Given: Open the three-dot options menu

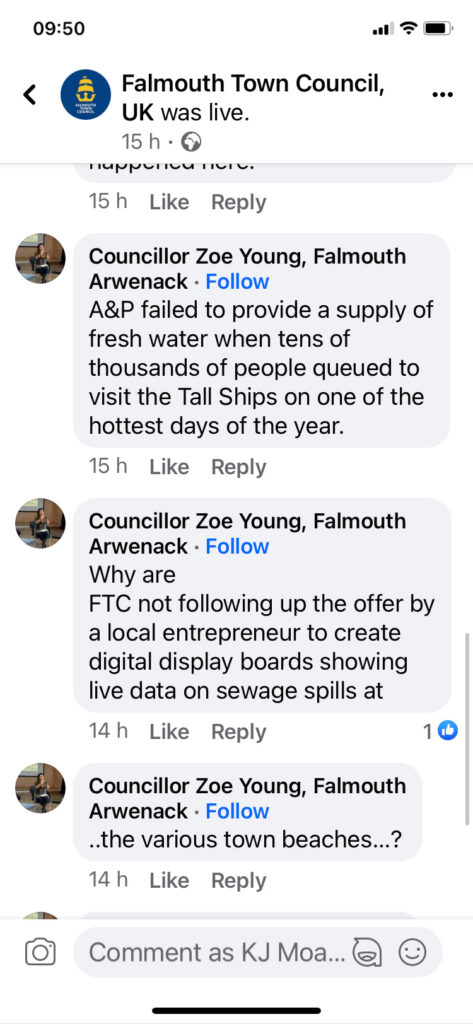Looking at the screenshot, I should pos(443,95).
